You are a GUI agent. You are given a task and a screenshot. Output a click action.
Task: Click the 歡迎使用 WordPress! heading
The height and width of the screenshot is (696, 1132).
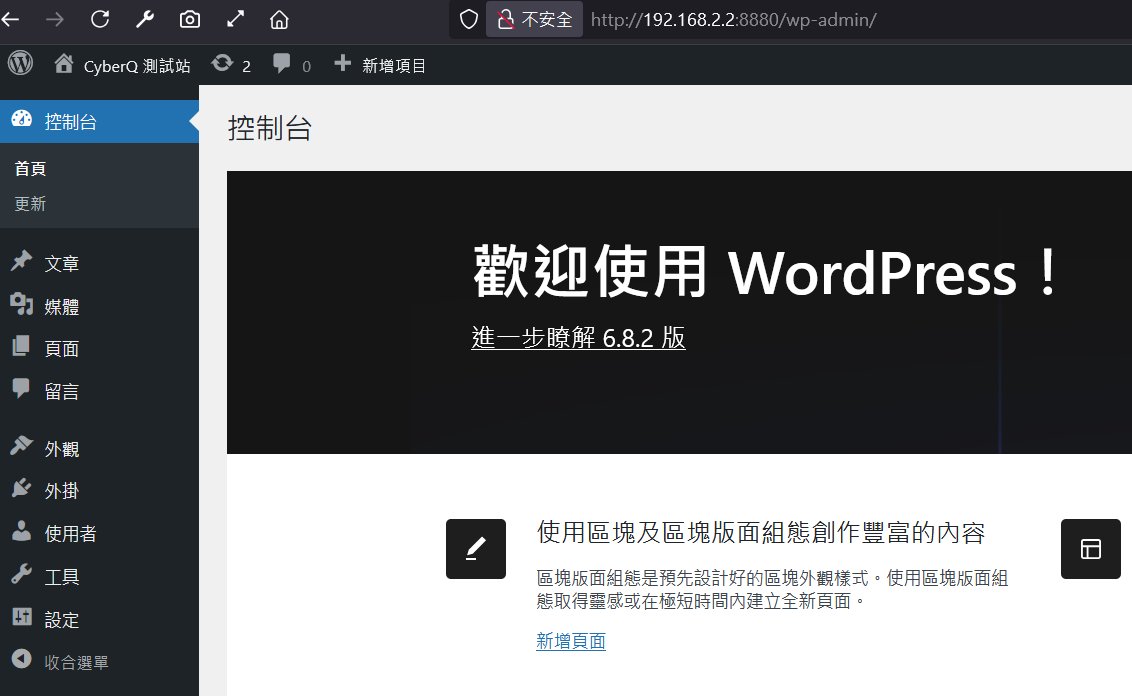point(767,272)
